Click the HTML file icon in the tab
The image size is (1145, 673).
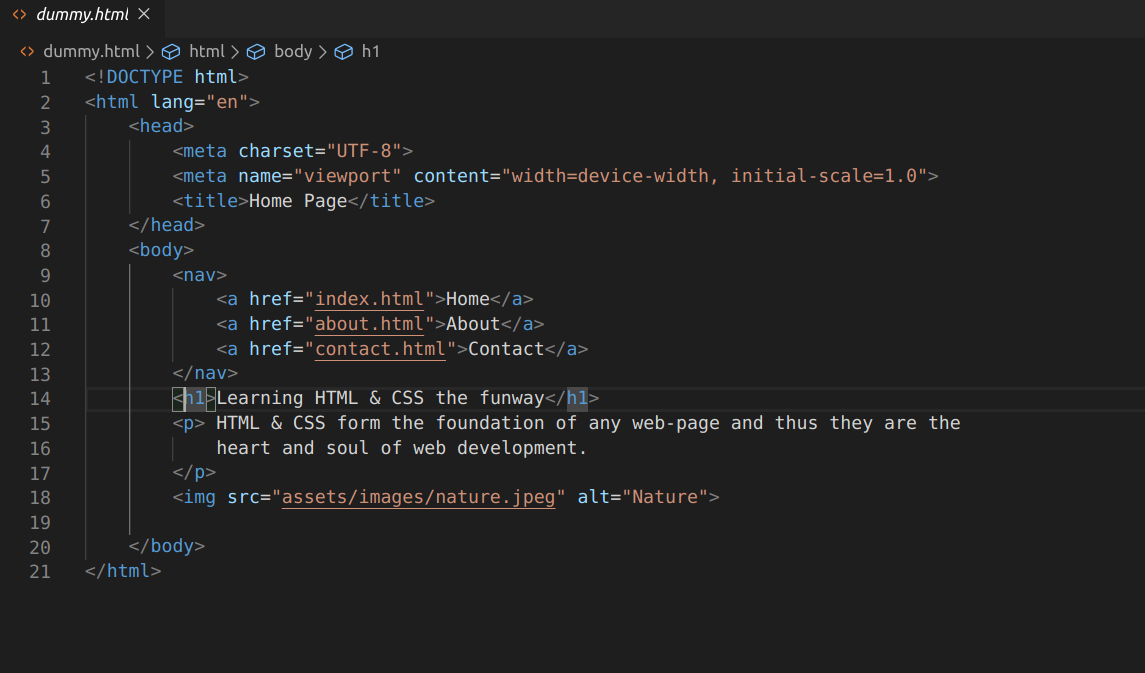pyautogui.click(x=20, y=15)
